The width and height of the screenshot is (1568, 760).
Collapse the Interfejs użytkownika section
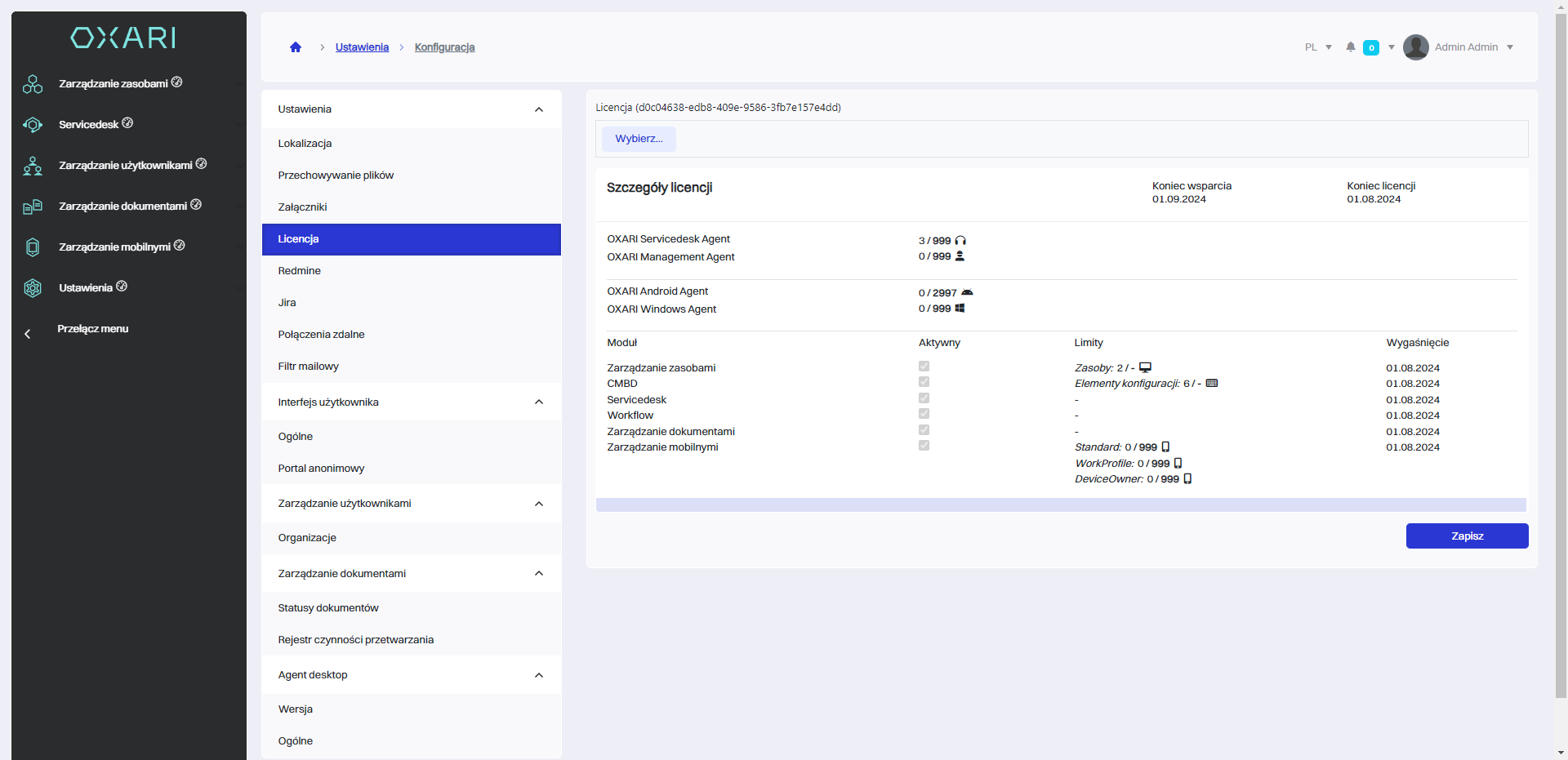[539, 402]
